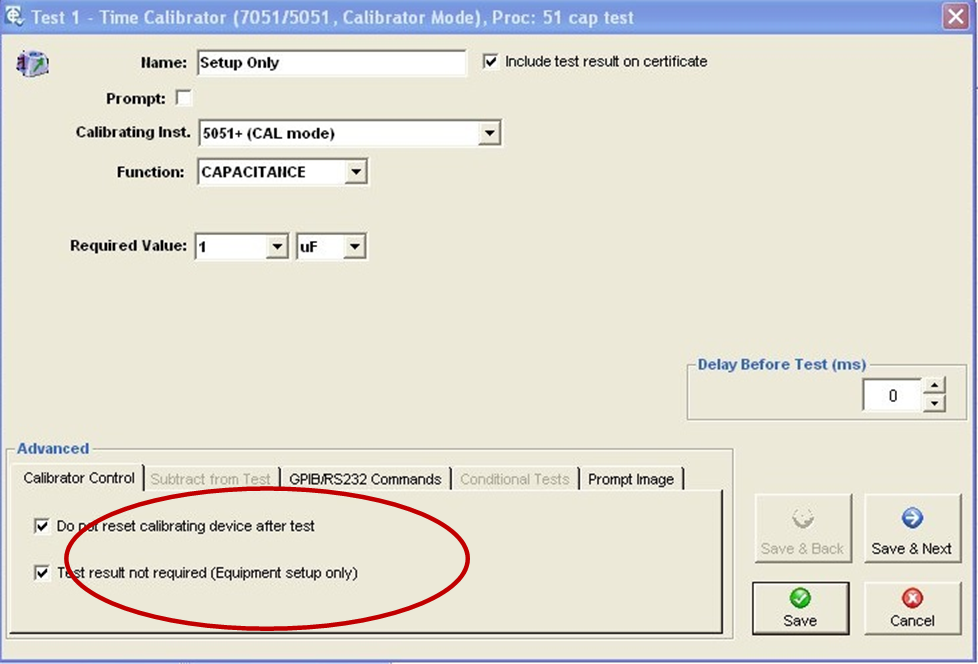Open the Required Value number dropdown
This screenshot has width=978, height=664.
click(x=277, y=247)
